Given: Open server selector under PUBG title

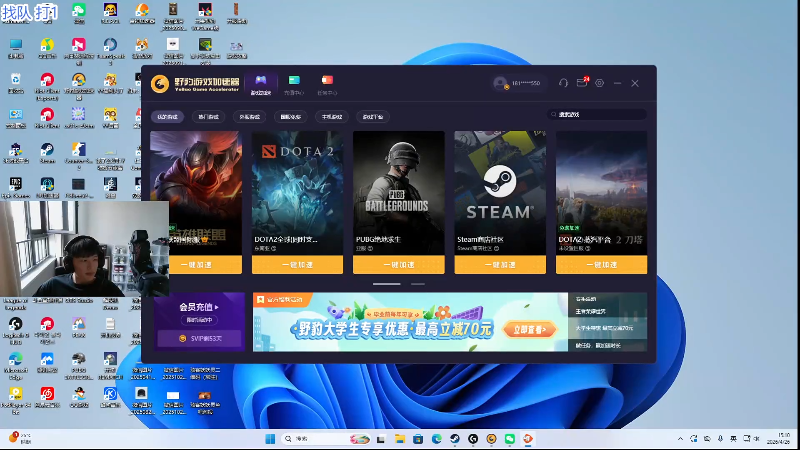Looking at the screenshot, I should click(364, 248).
